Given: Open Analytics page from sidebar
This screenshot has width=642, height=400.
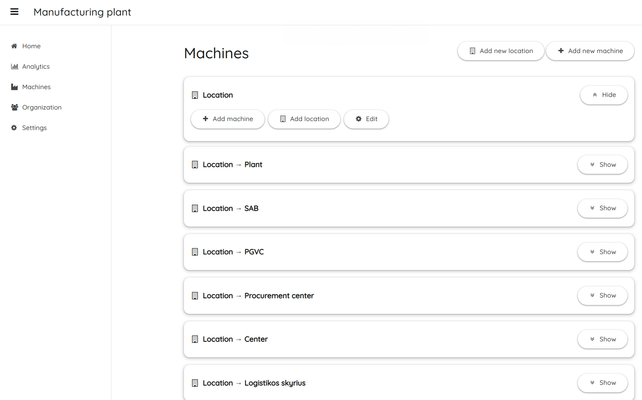Looking at the screenshot, I should [36, 66].
